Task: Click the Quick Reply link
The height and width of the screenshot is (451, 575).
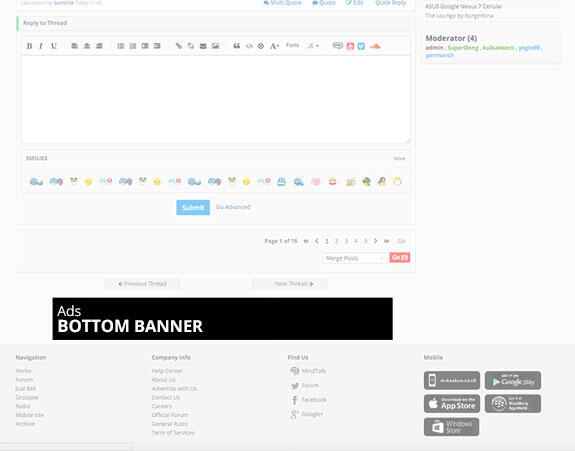Action: [x=390, y=3]
